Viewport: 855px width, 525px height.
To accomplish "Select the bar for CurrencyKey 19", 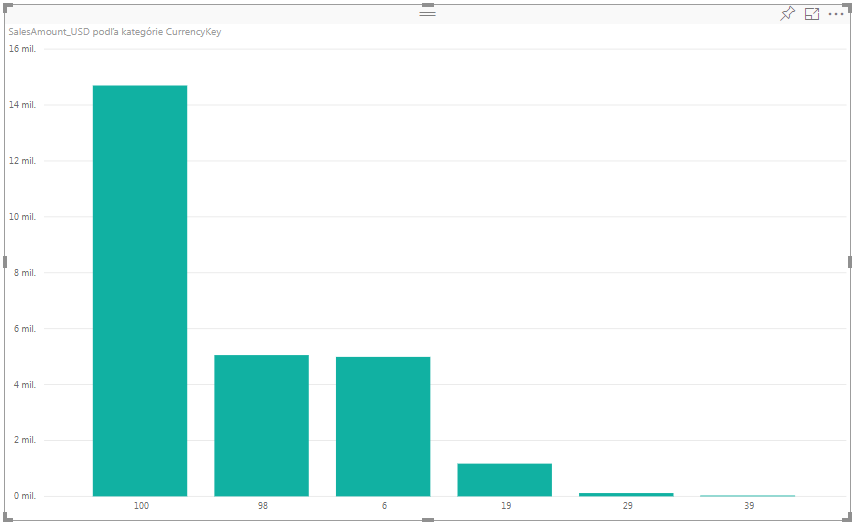I will (505, 480).
